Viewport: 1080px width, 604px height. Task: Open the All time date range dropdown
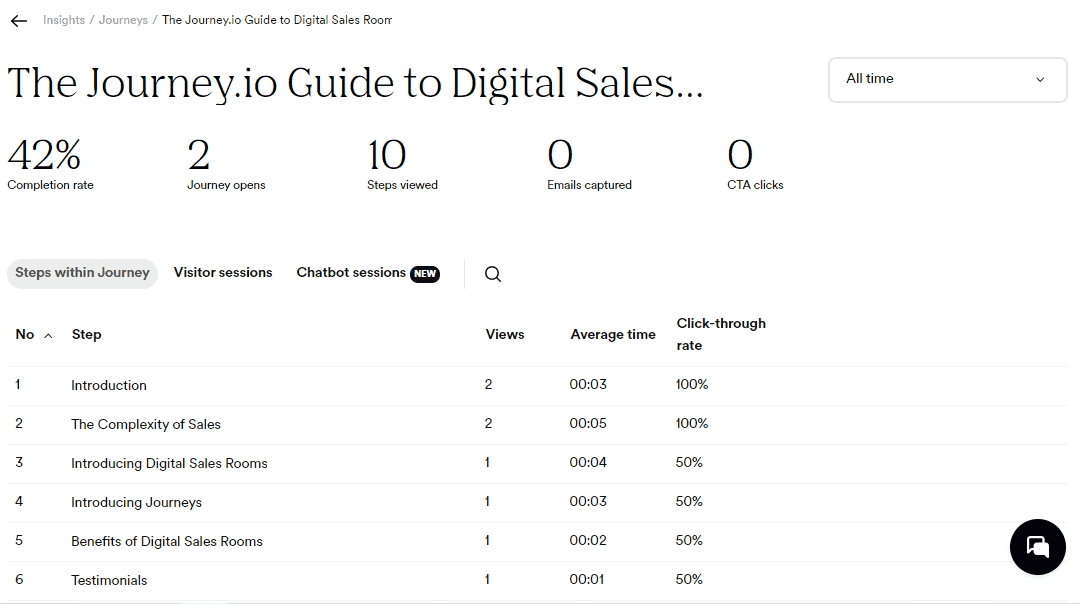coord(947,79)
